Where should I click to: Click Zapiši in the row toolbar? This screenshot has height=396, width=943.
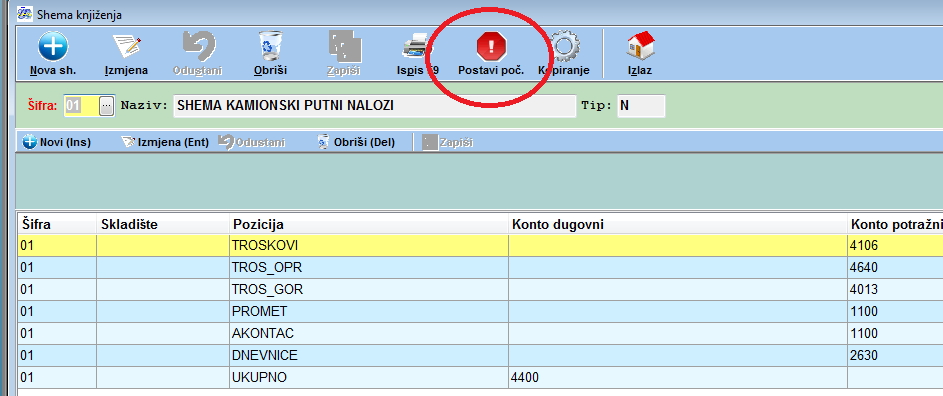pos(447,143)
